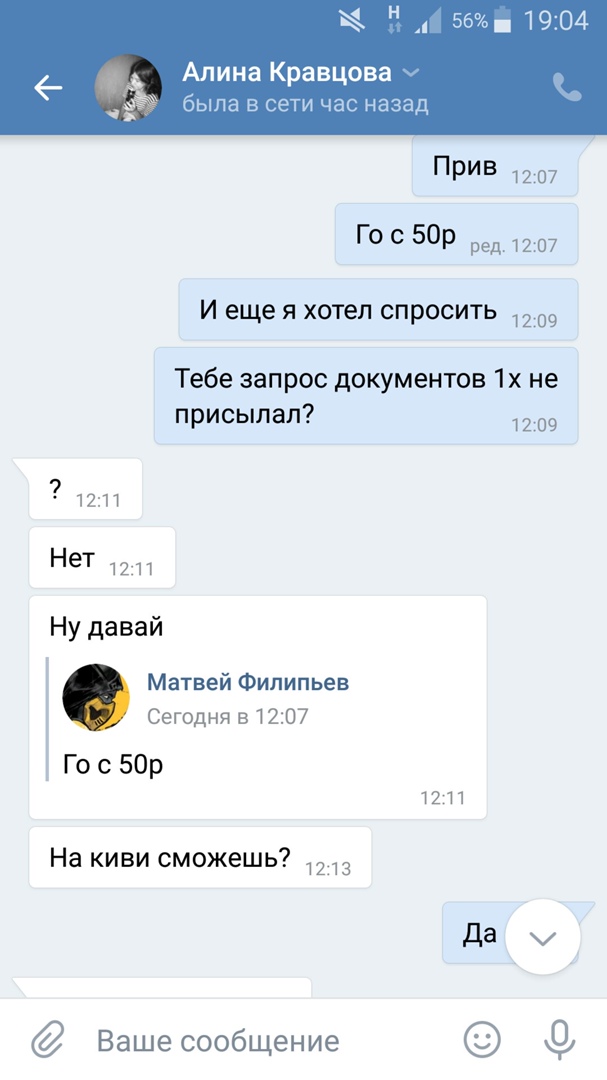
Task: Tap the back arrow in the header
Action: 48,88
